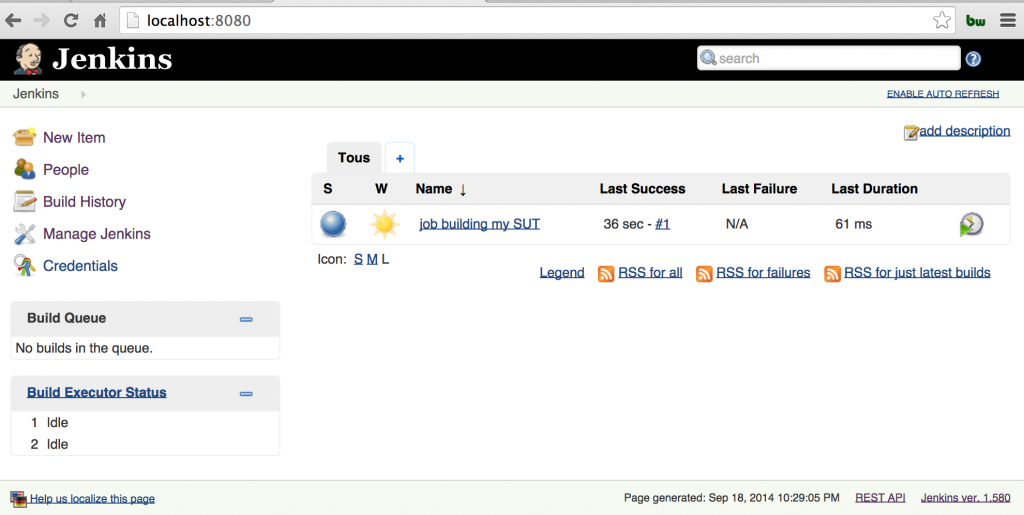Click the add description notepad icon
This screenshot has width=1024, height=515.
911,133
